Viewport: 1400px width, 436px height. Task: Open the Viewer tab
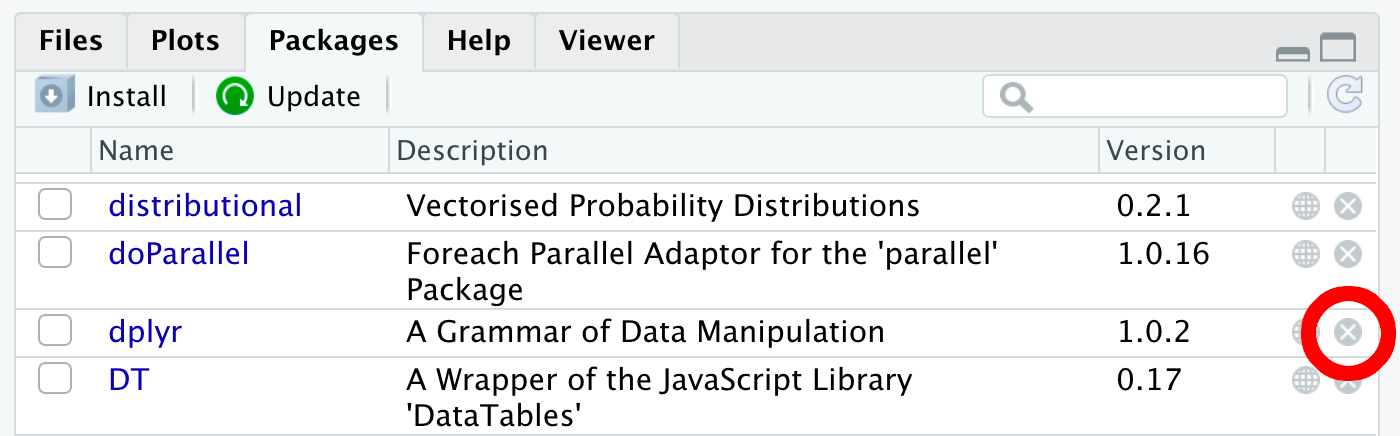click(607, 41)
